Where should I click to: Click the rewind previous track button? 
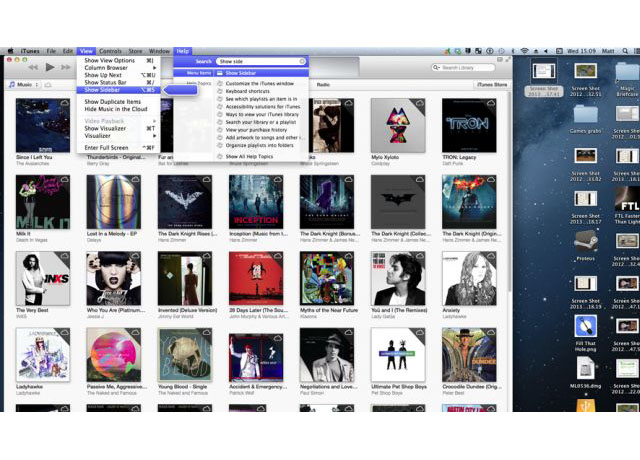coord(33,67)
